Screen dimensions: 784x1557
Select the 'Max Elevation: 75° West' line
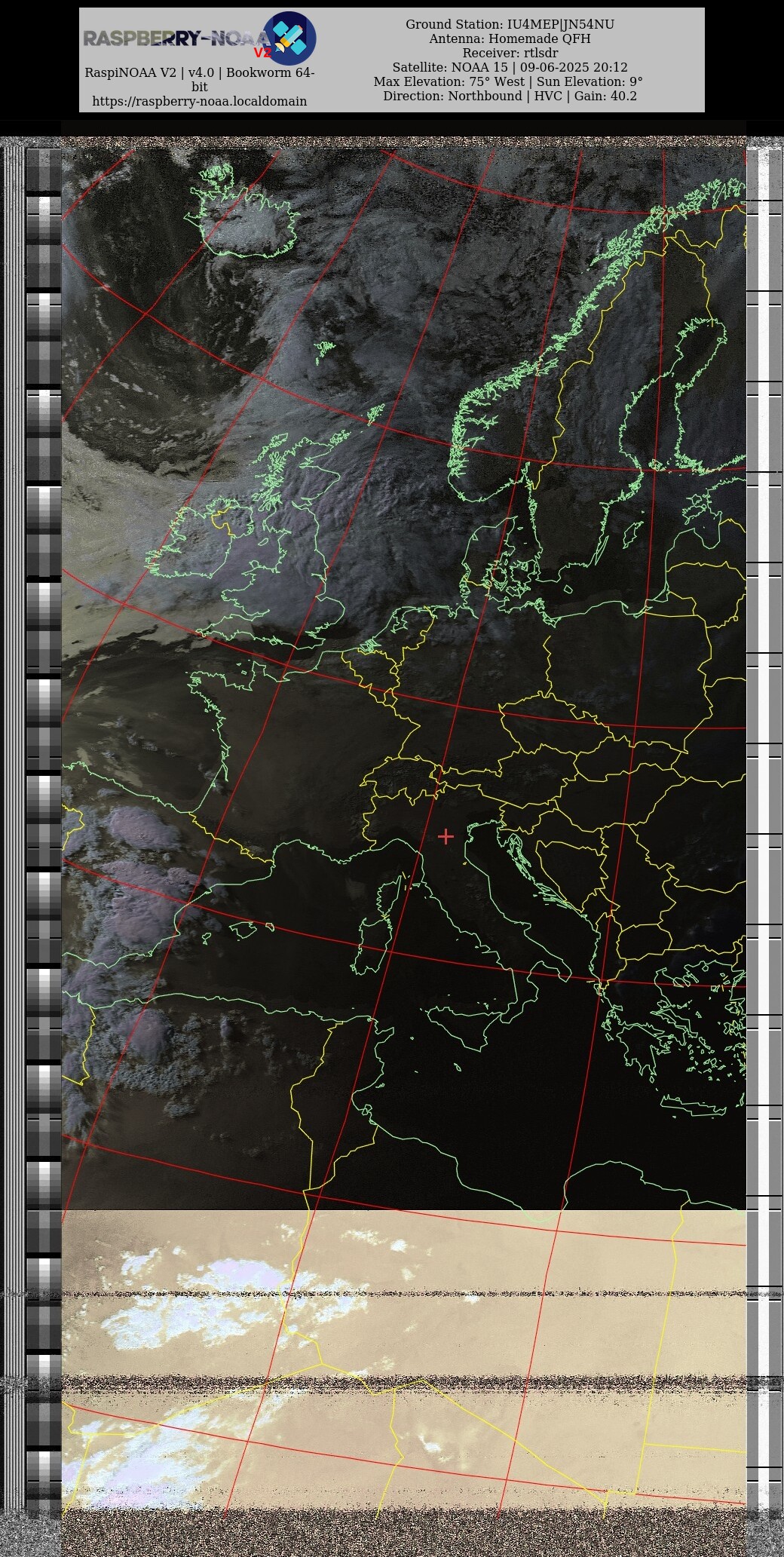pos(449,82)
